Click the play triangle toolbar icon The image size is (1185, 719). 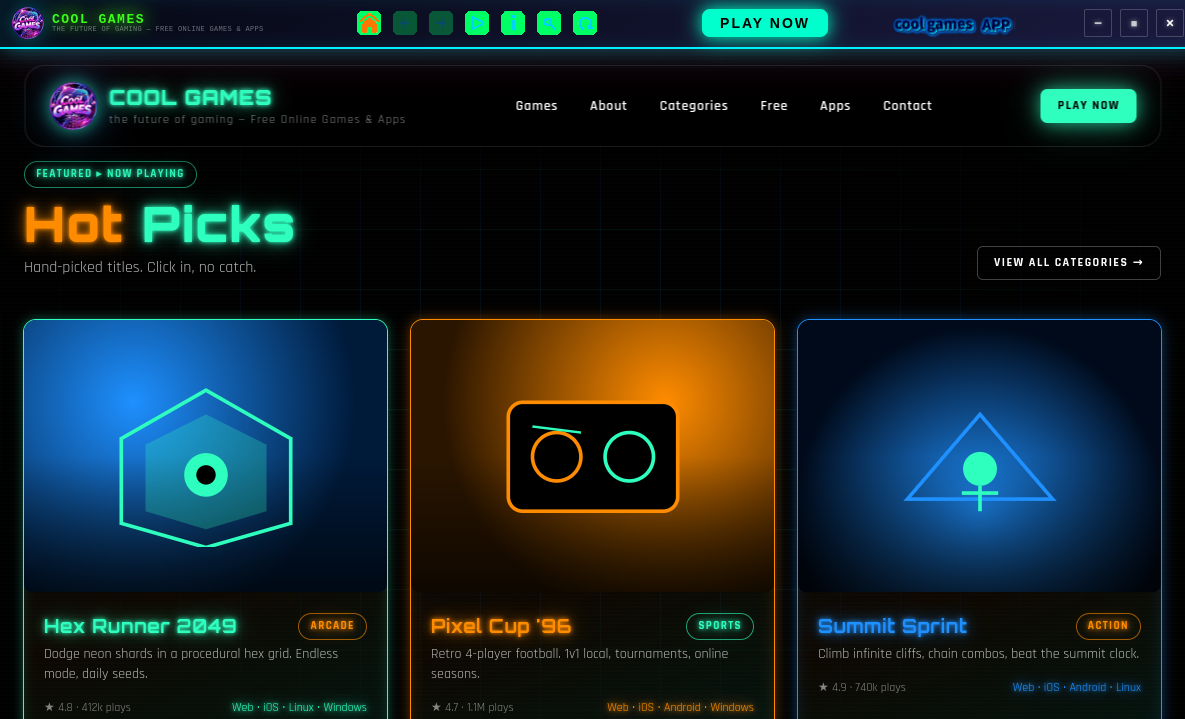pos(477,23)
